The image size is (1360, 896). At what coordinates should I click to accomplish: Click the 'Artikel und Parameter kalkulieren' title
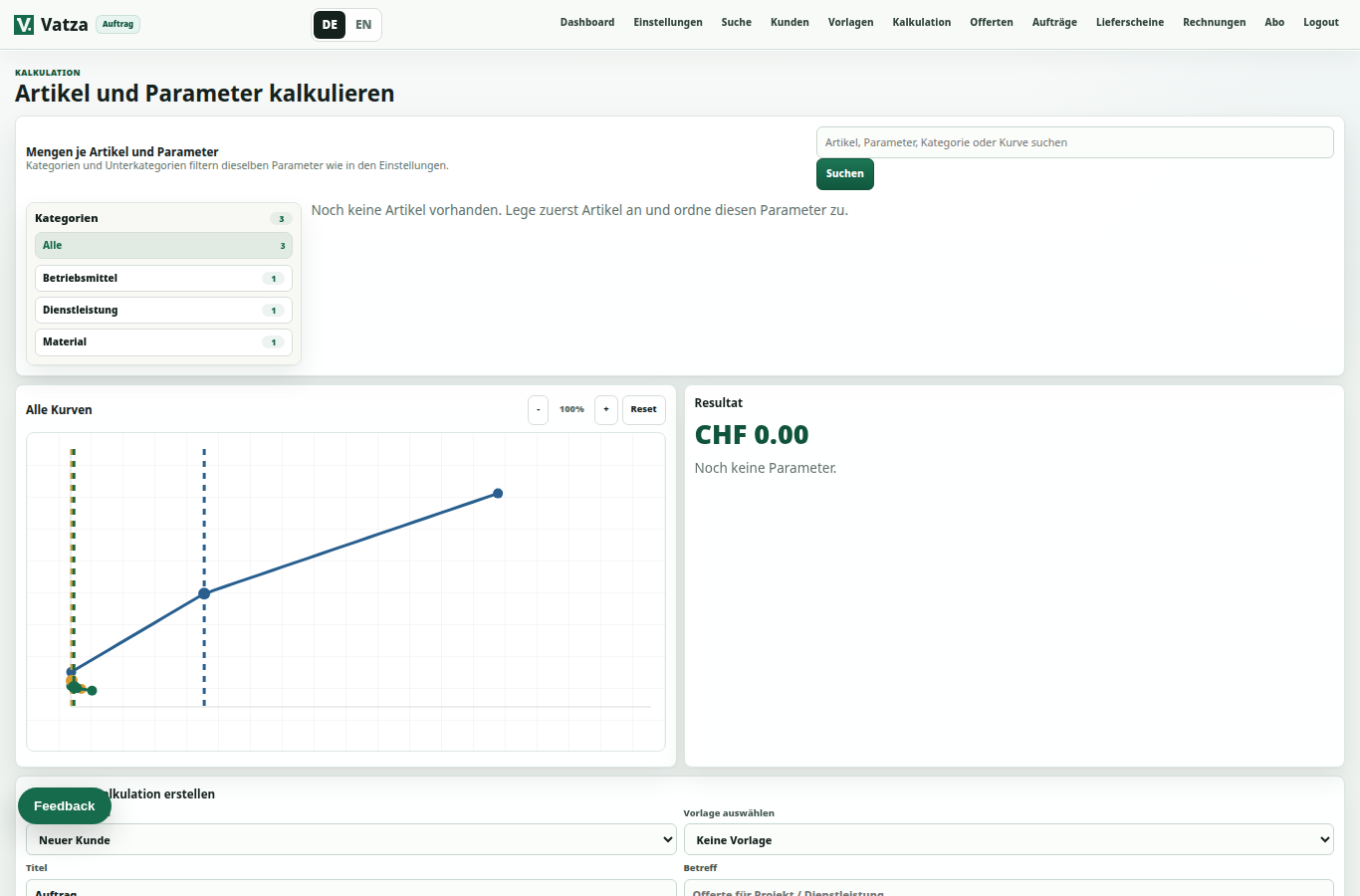click(205, 94)
